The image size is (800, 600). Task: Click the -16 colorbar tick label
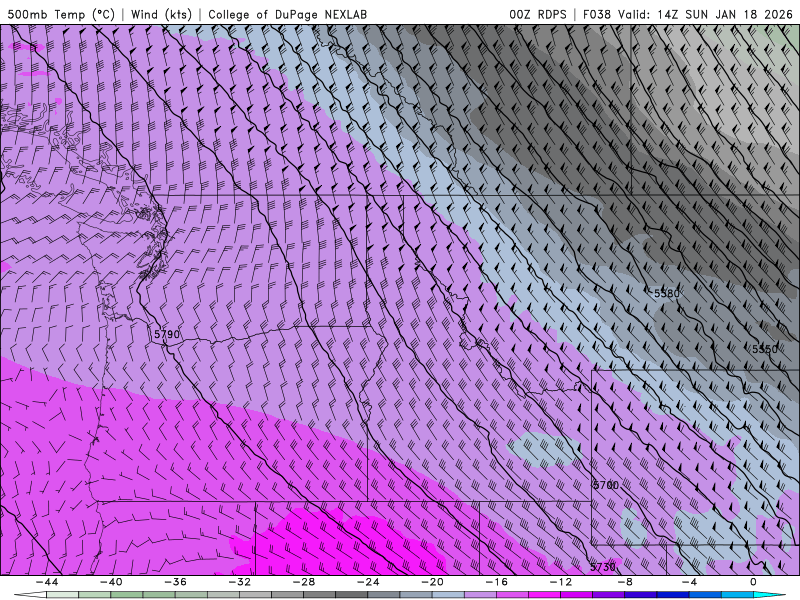(496, 582)
